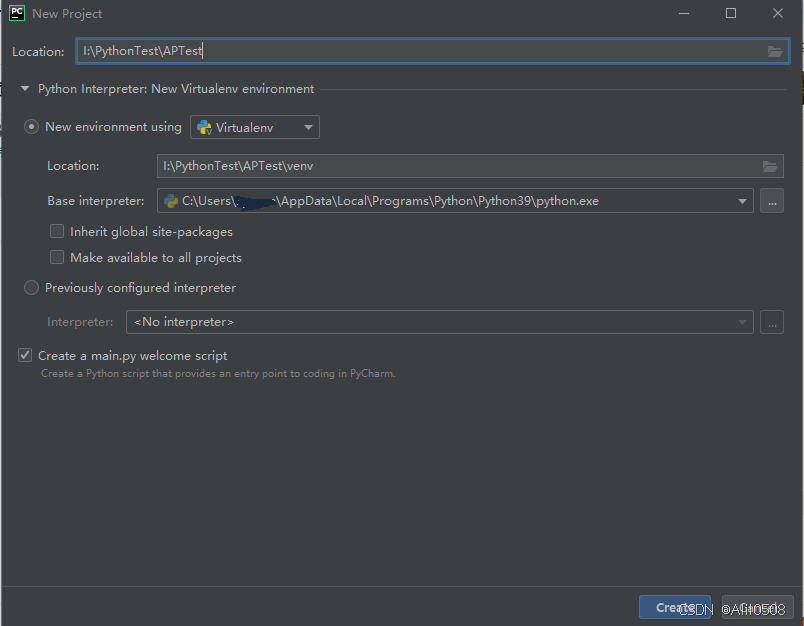The image size is (804, 626).
Task: Open folder picker for venv Location
Action: [x=769, y=166]
